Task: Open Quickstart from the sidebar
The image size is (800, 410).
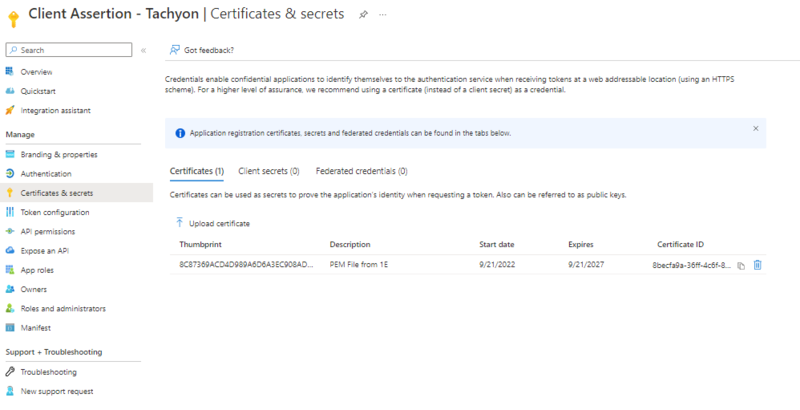Action: pyautogui.click(x=38, y=91)
